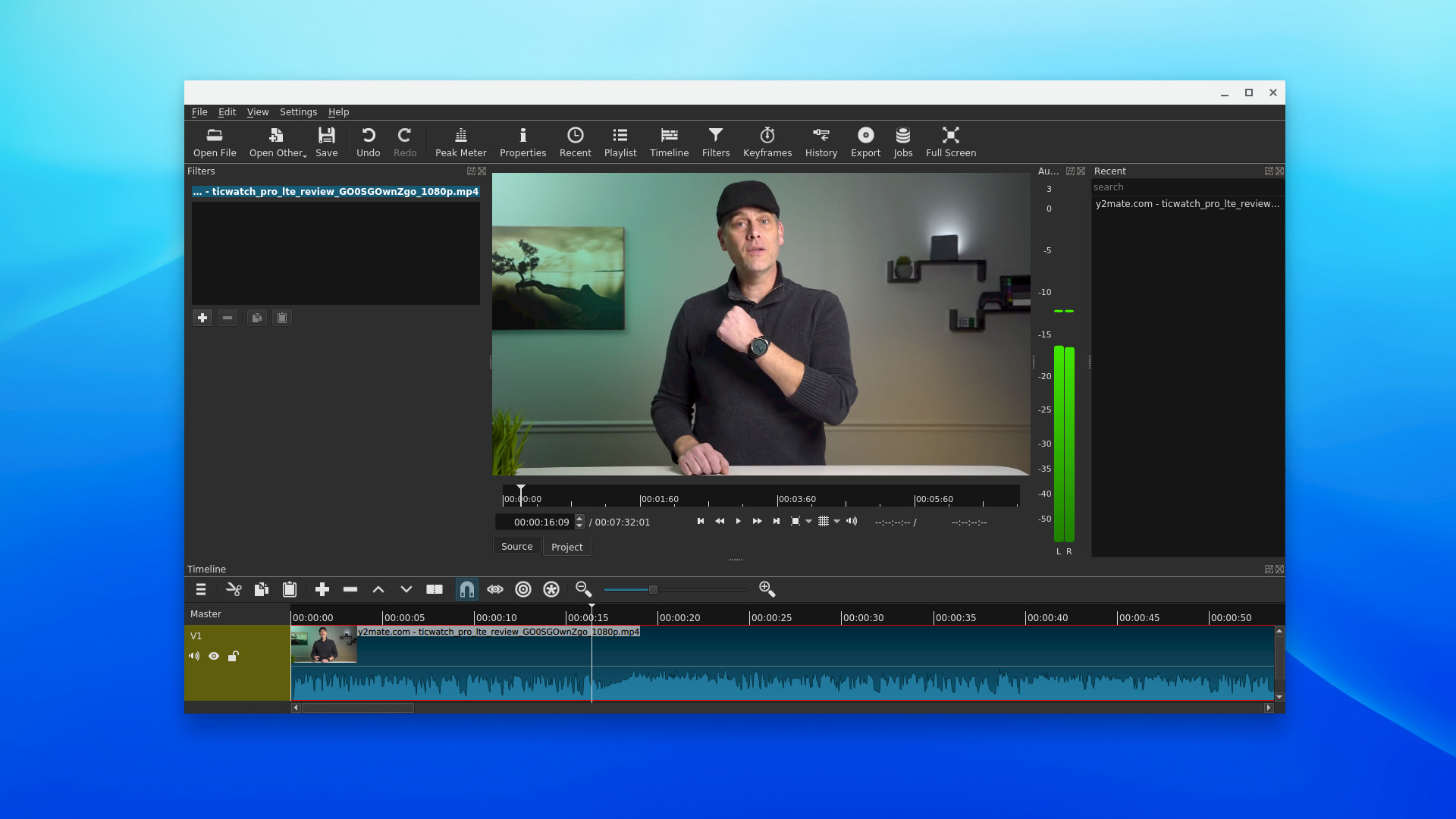Click the History panel icon
The width and height of the screenshot is (1456, 819).
(820, 141)
